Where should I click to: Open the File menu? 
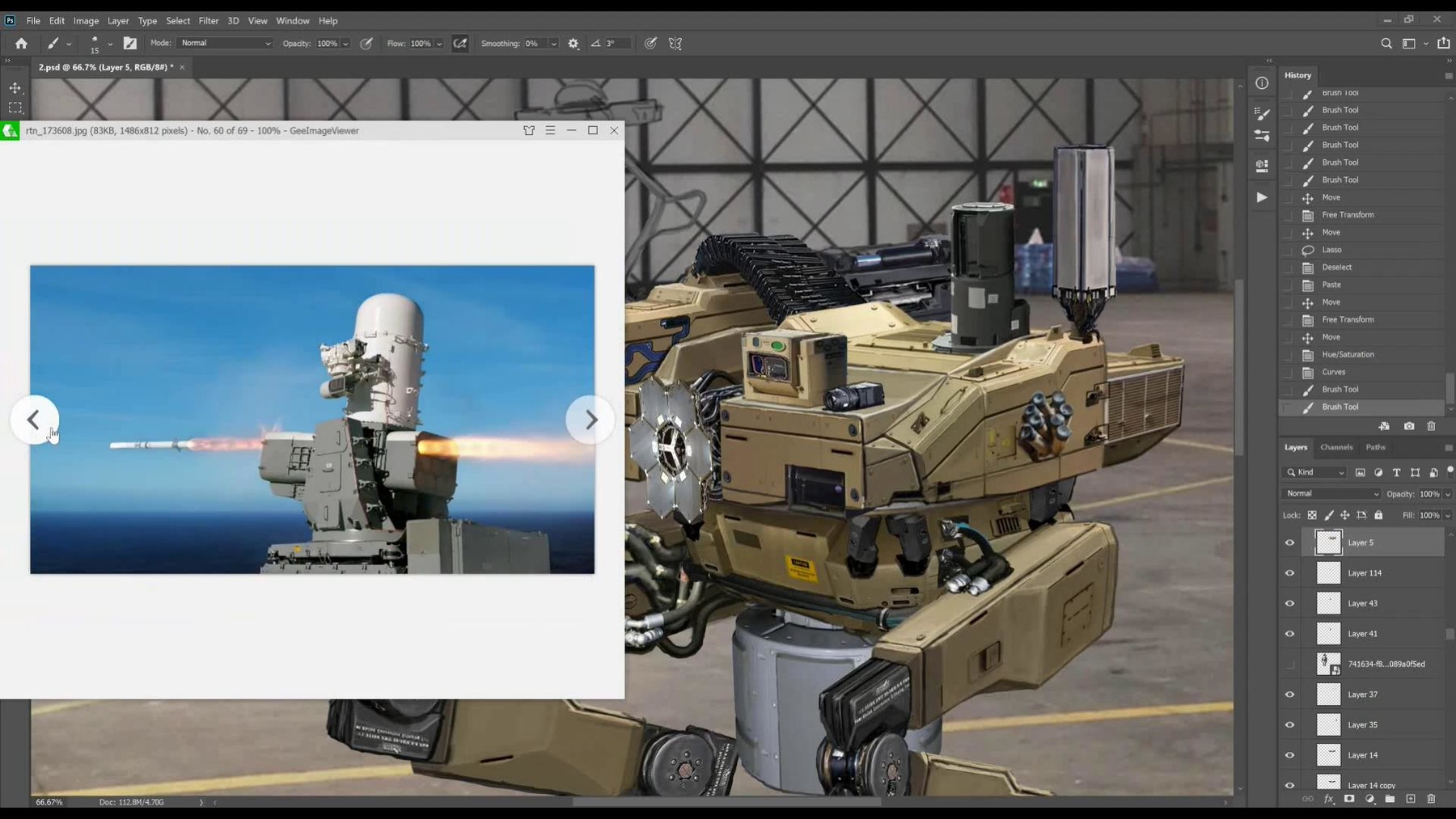33,20
